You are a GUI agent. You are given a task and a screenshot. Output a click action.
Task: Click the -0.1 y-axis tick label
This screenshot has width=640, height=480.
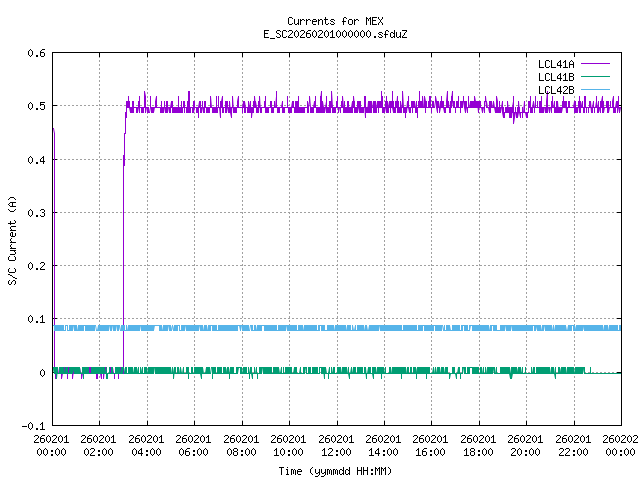tap(33, 426)
